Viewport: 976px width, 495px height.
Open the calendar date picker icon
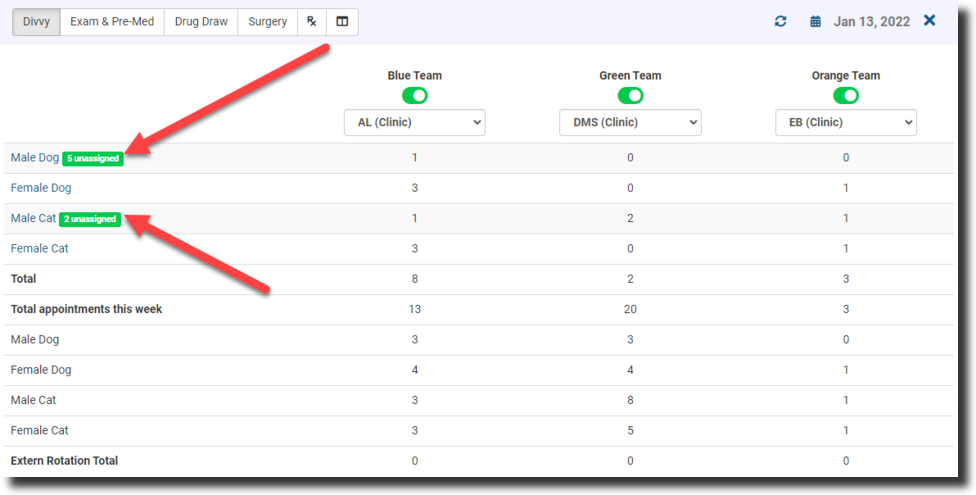point(816,21)
